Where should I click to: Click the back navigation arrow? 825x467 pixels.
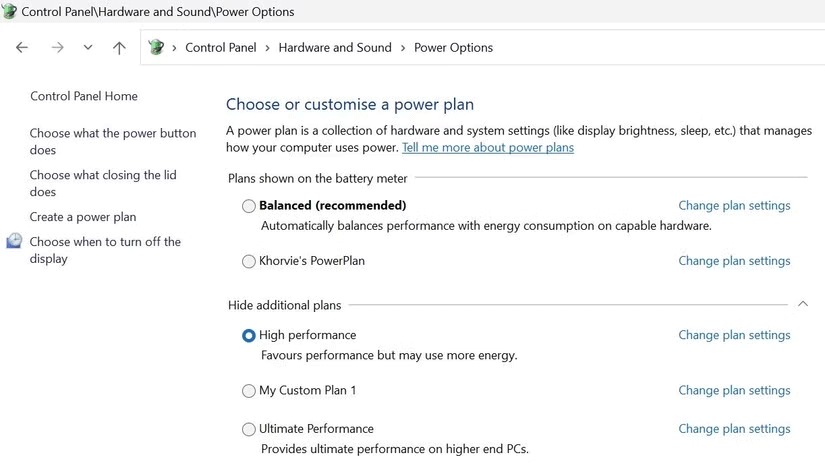[22, 48]
